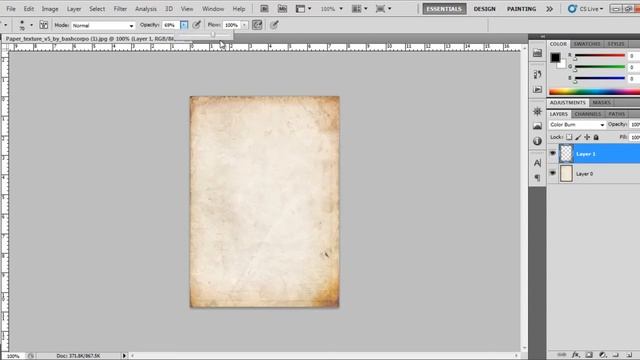Open the Layer menu
Screen dimensions: 640x360
[x=74, y=9]
